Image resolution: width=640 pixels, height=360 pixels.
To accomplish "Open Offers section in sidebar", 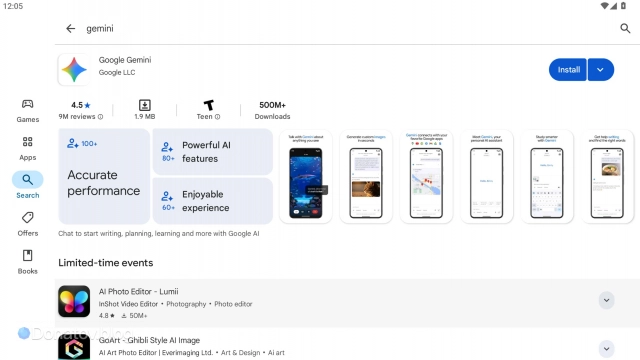I will [27, 224].
